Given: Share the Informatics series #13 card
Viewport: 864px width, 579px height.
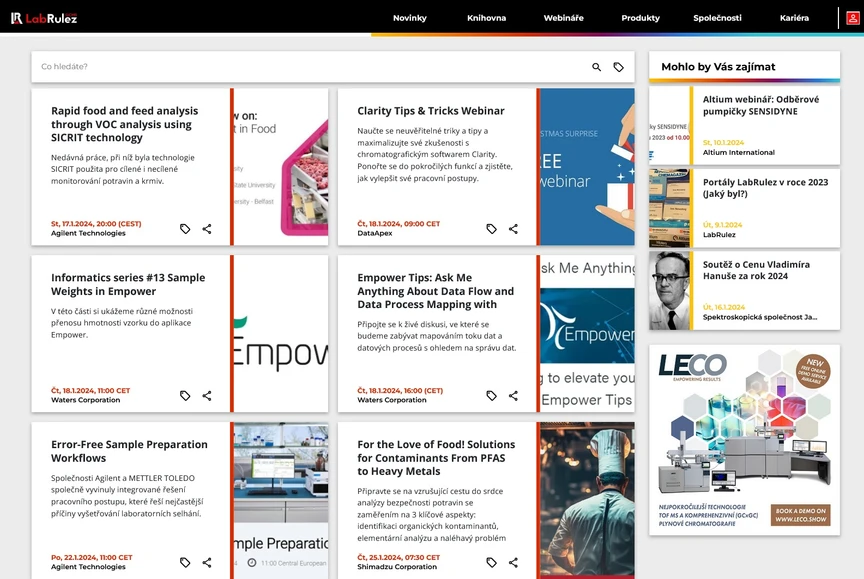Looking at the screenshot, I should coord(207,396).
